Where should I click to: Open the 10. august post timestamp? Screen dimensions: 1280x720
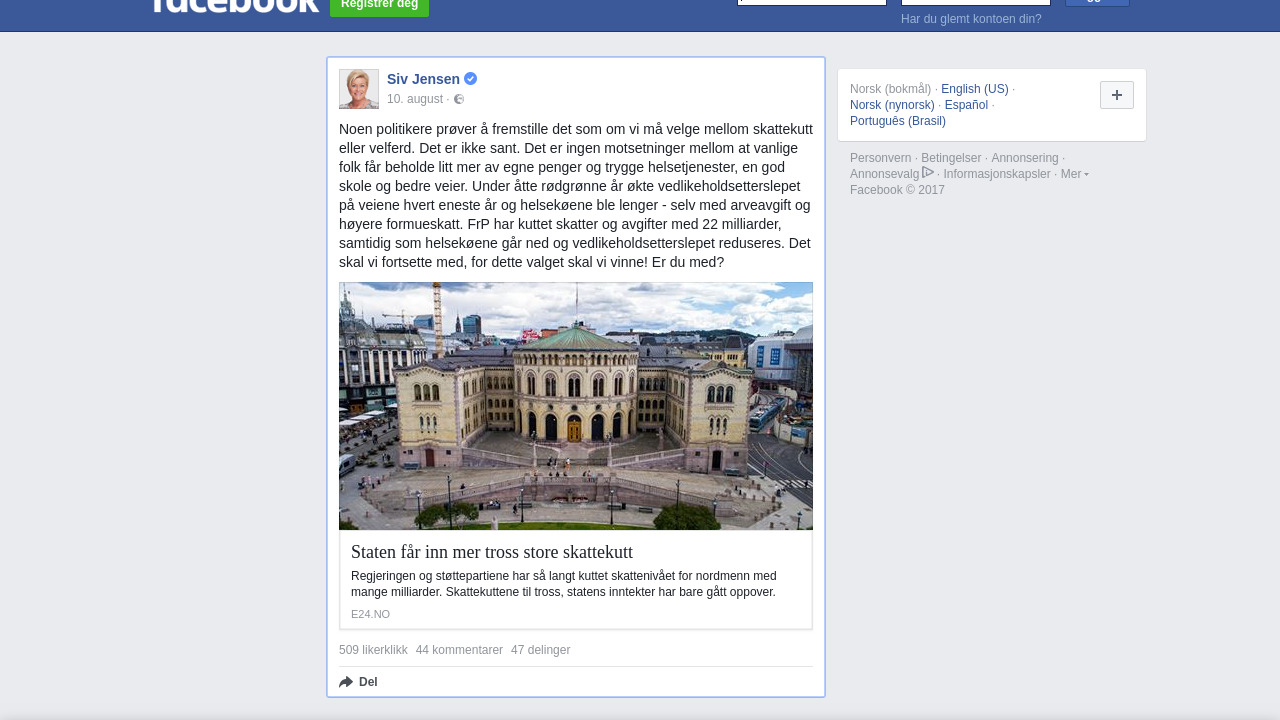(x=415, y=99)
